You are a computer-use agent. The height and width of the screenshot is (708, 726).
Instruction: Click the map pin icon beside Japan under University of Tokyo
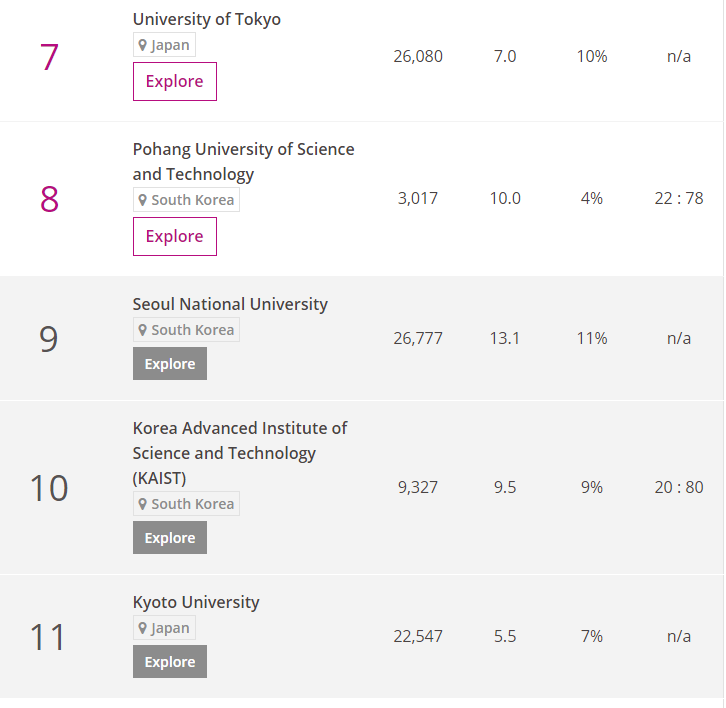click(x=143, y=45)
